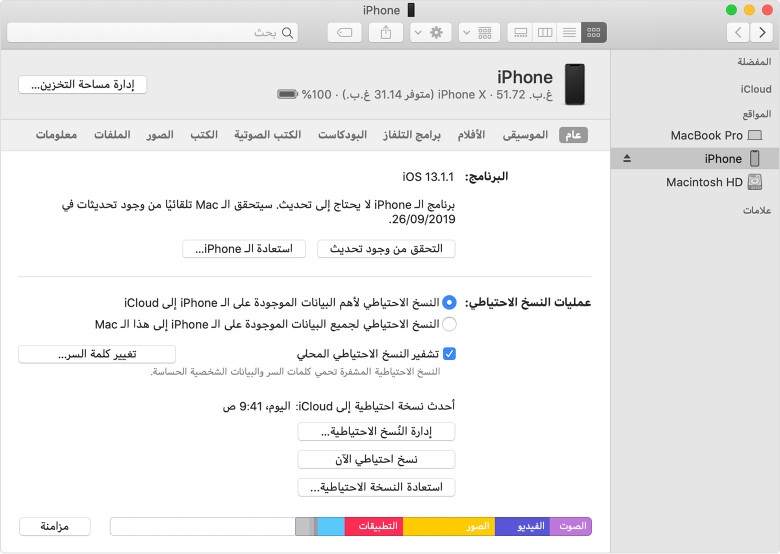Click the MacBook Pro laptop icon

[x=755, y=135]
